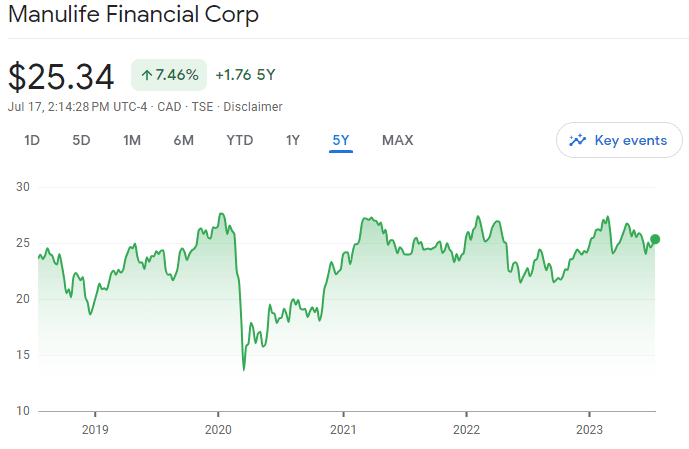Click the $25.34 price text

pyautogui.click(x=61, y=76)
